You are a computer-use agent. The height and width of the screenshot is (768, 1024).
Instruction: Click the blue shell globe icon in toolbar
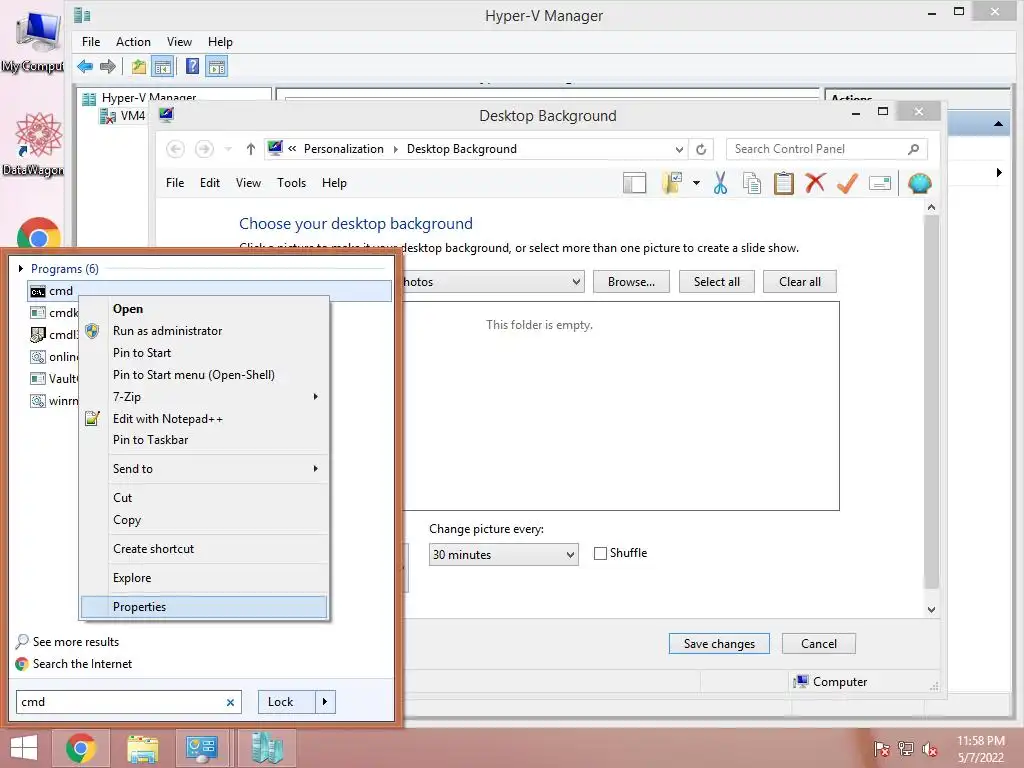click(920, 184)
